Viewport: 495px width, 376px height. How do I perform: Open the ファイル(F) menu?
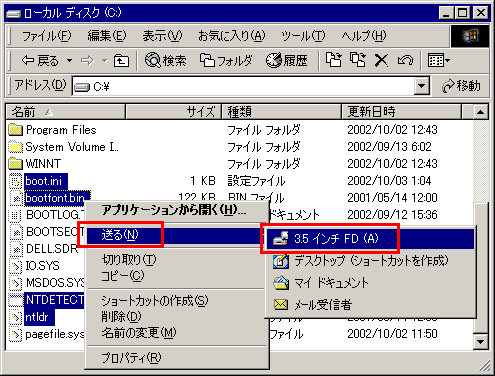[46, 36]
